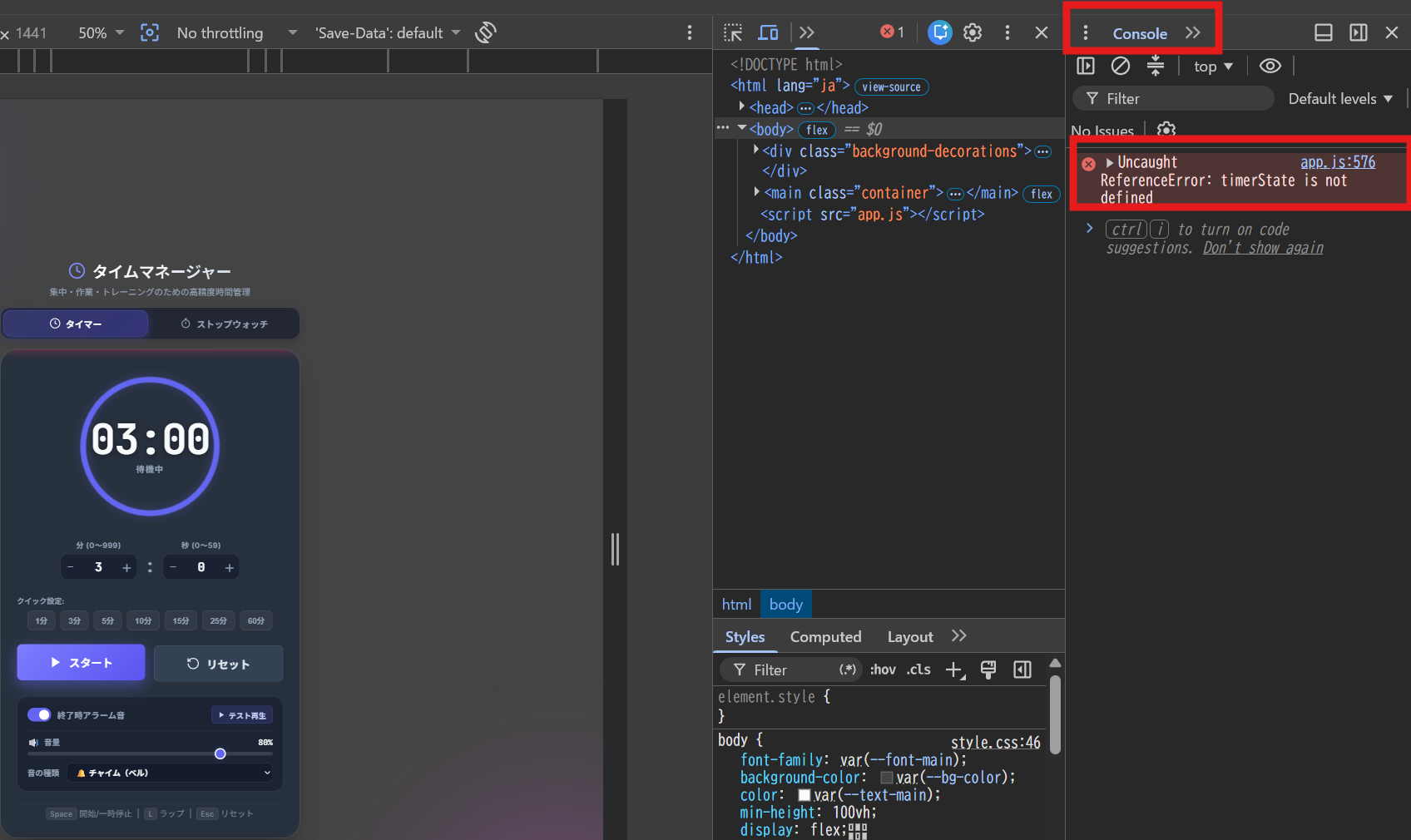Open the customize DevTools three-dot menu

tap(1008, 33)
